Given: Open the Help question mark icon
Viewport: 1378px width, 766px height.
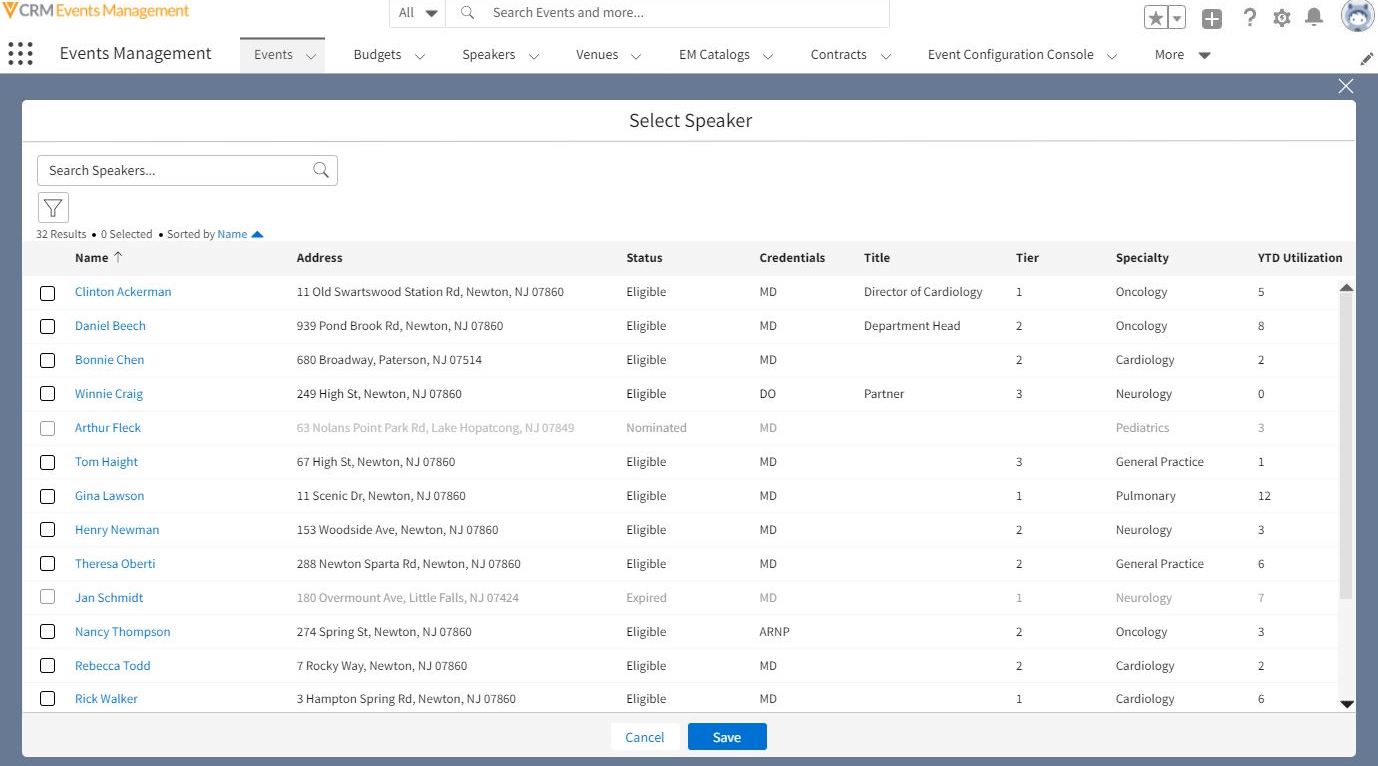Looking at the screenshot, I should [1249, 18].
